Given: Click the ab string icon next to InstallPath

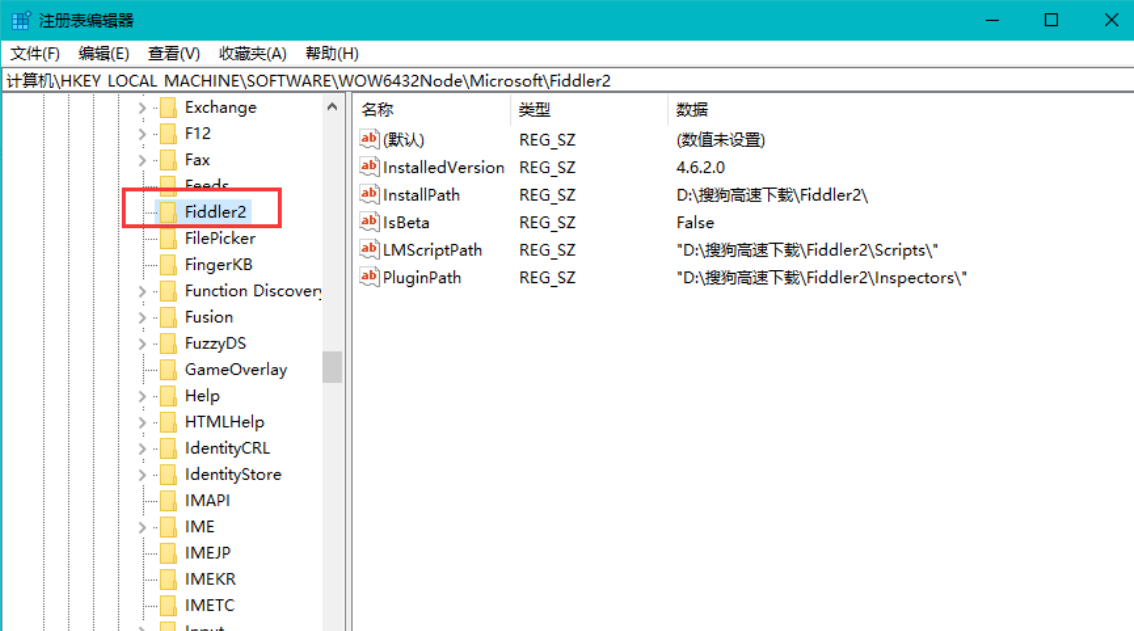Looking at the screenshot, I should click(368, 194).
